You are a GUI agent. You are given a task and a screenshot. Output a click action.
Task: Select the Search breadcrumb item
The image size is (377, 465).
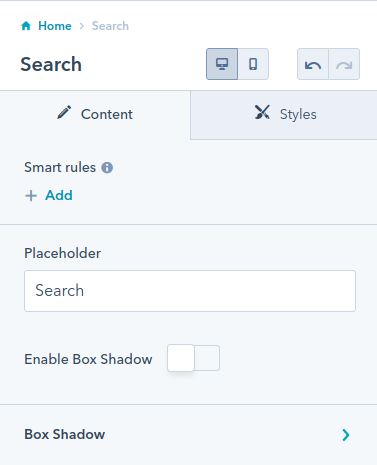click(110, 26)
